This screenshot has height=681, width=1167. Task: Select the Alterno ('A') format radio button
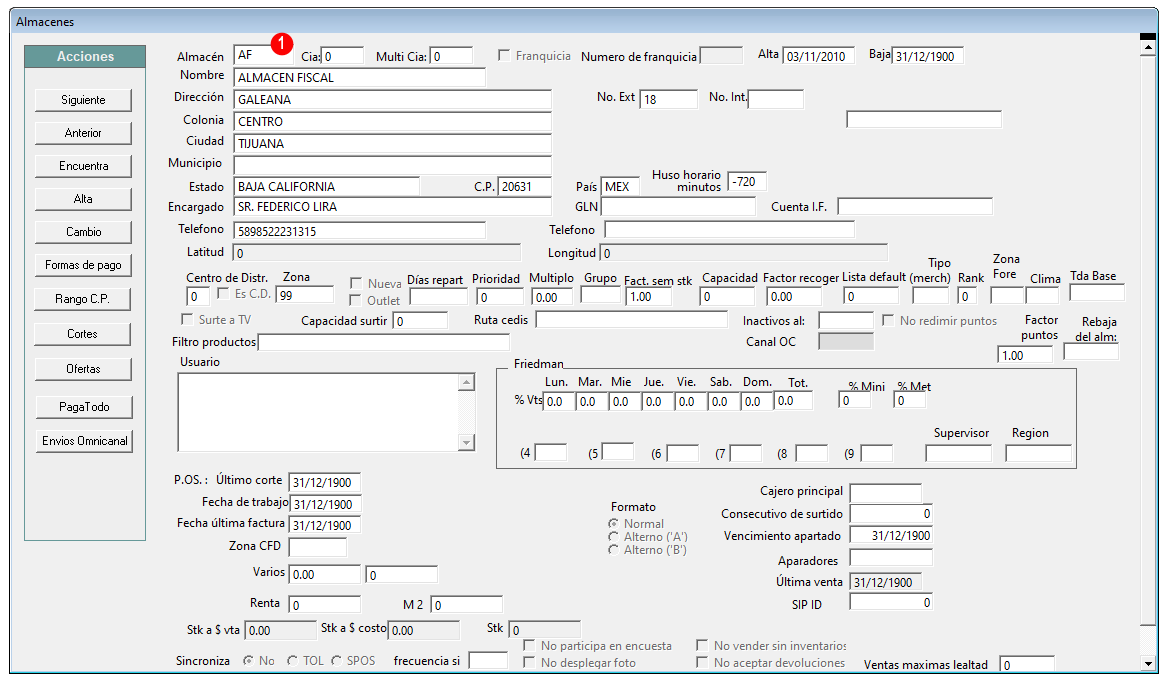coord(613,537)
